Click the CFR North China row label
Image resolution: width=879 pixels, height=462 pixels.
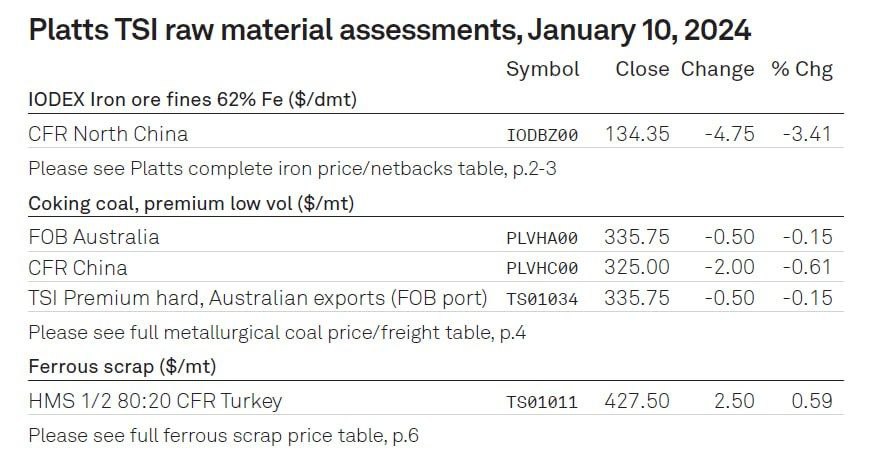click(x=108, y=134)
